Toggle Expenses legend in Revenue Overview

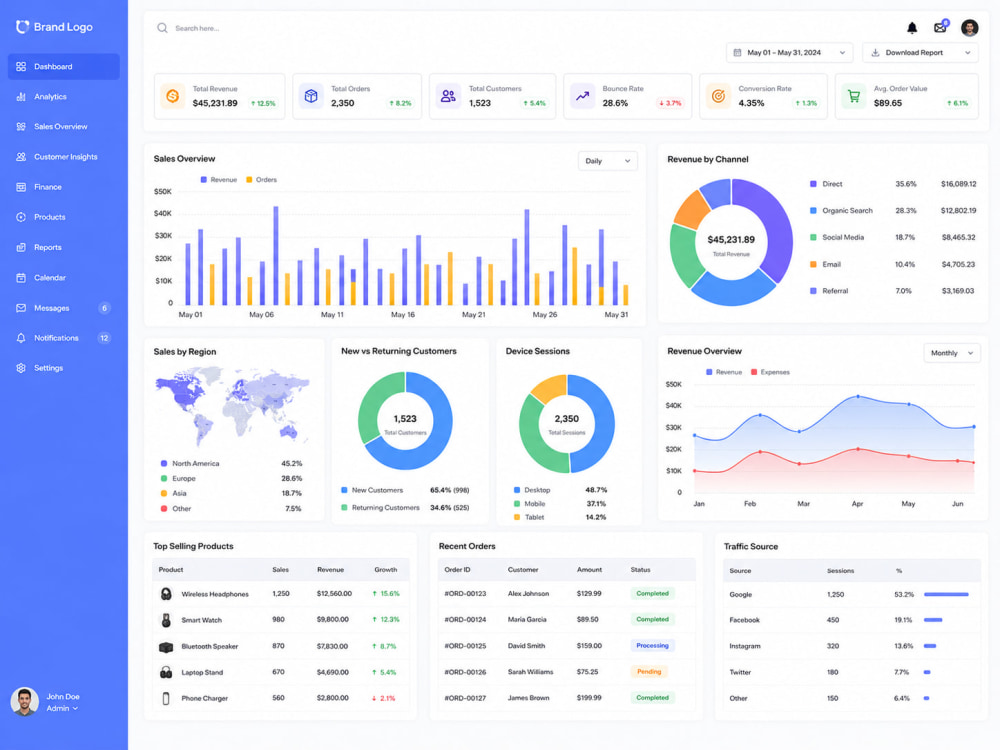click(770, 372)
